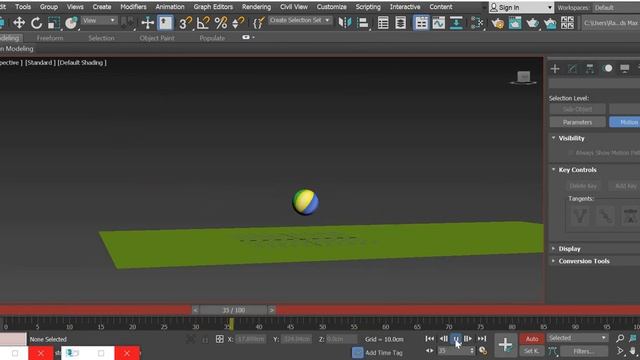Click the Sub-Object button
The height and width of the screenshot is (360, 640).
577,109
